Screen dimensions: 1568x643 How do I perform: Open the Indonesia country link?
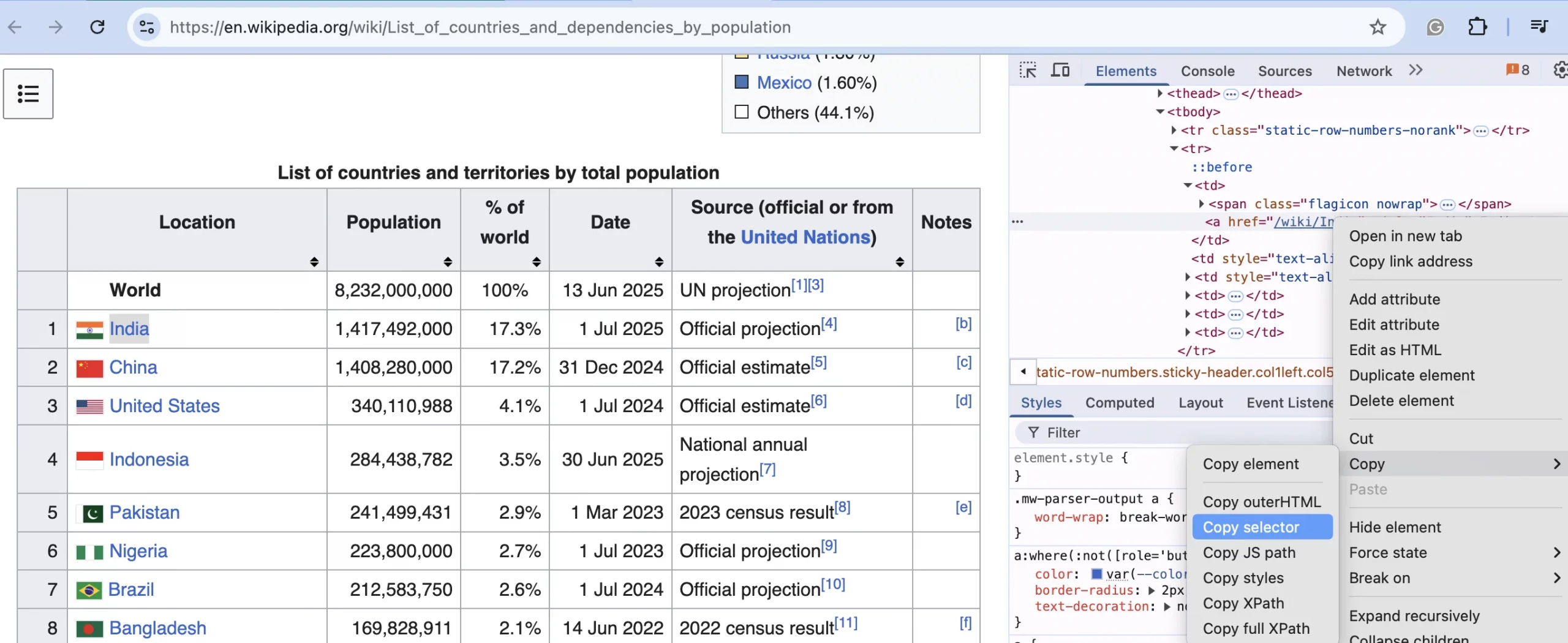(x=149, y=460)
